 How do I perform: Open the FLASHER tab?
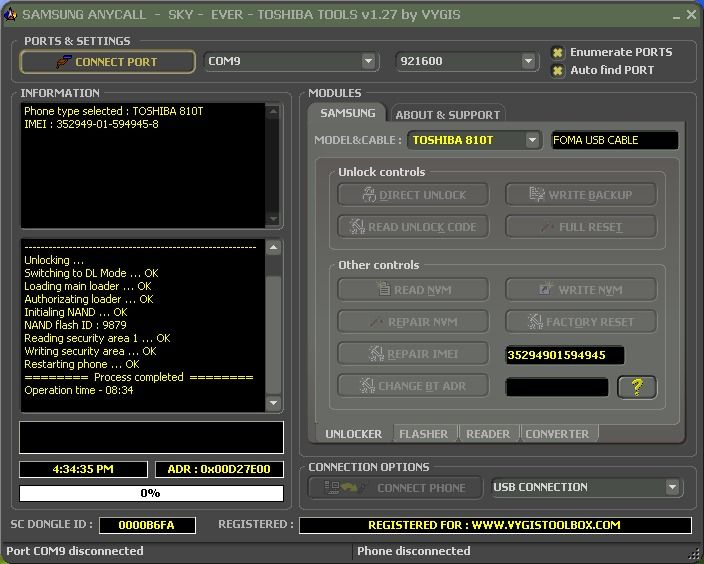[423, 434]
